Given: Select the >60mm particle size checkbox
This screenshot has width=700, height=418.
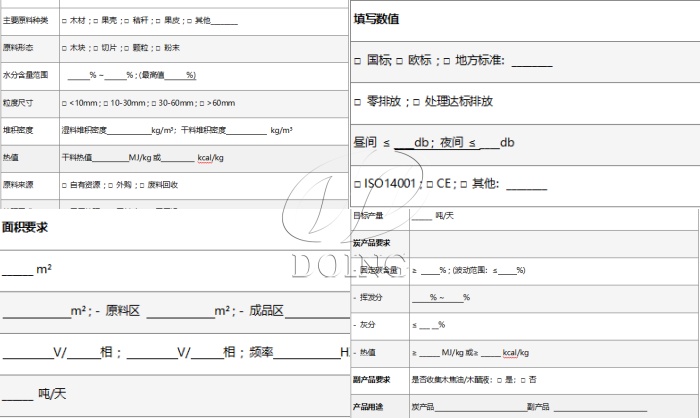Looking at the screenshot, I should pos(202,104).
